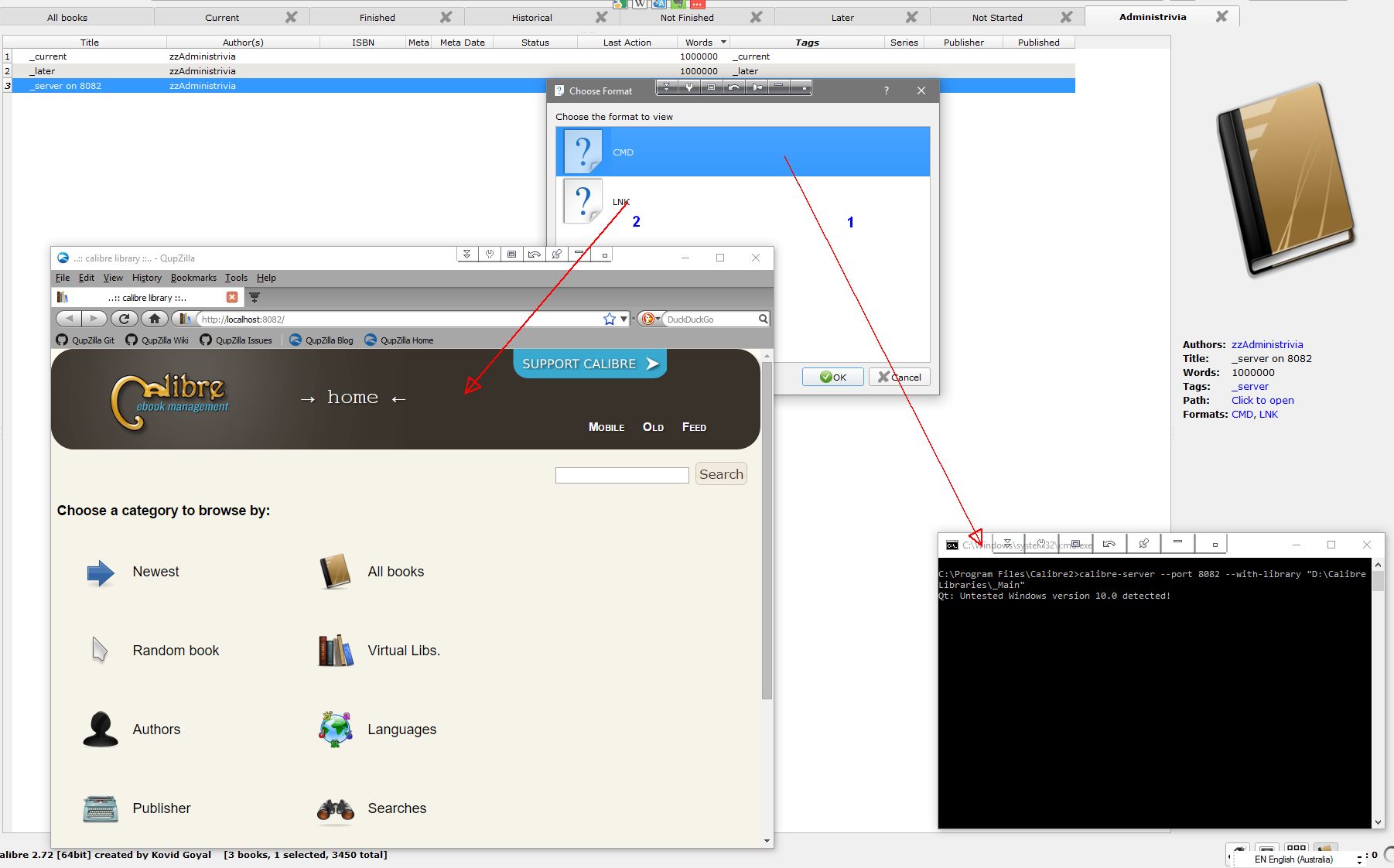The width and height of the screenshot is (1394, 868).
Task: Click the zzAdministrivia author link
Action: [x=1267, y=344]
